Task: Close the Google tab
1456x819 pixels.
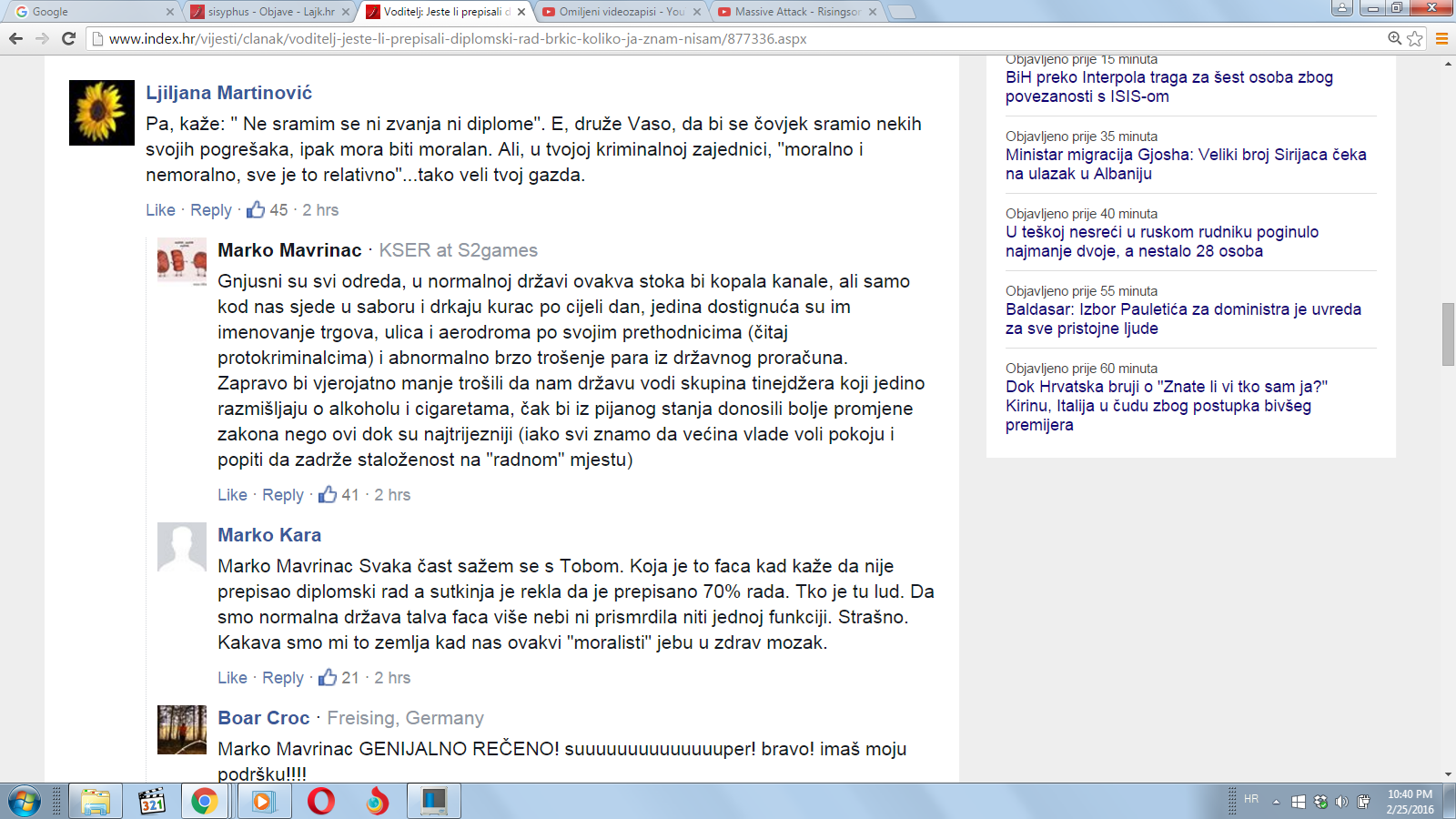Action: [x=170, y=12]
